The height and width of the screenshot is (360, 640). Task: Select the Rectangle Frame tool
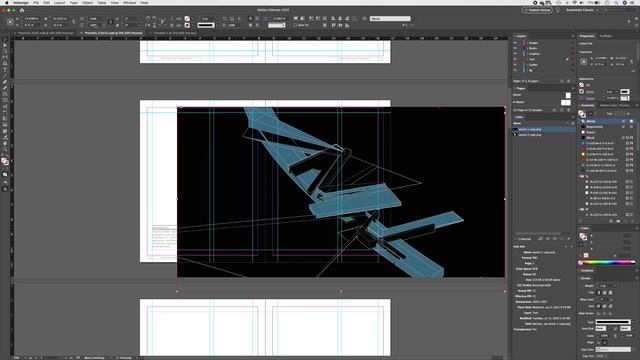click(x=5, y=94)
